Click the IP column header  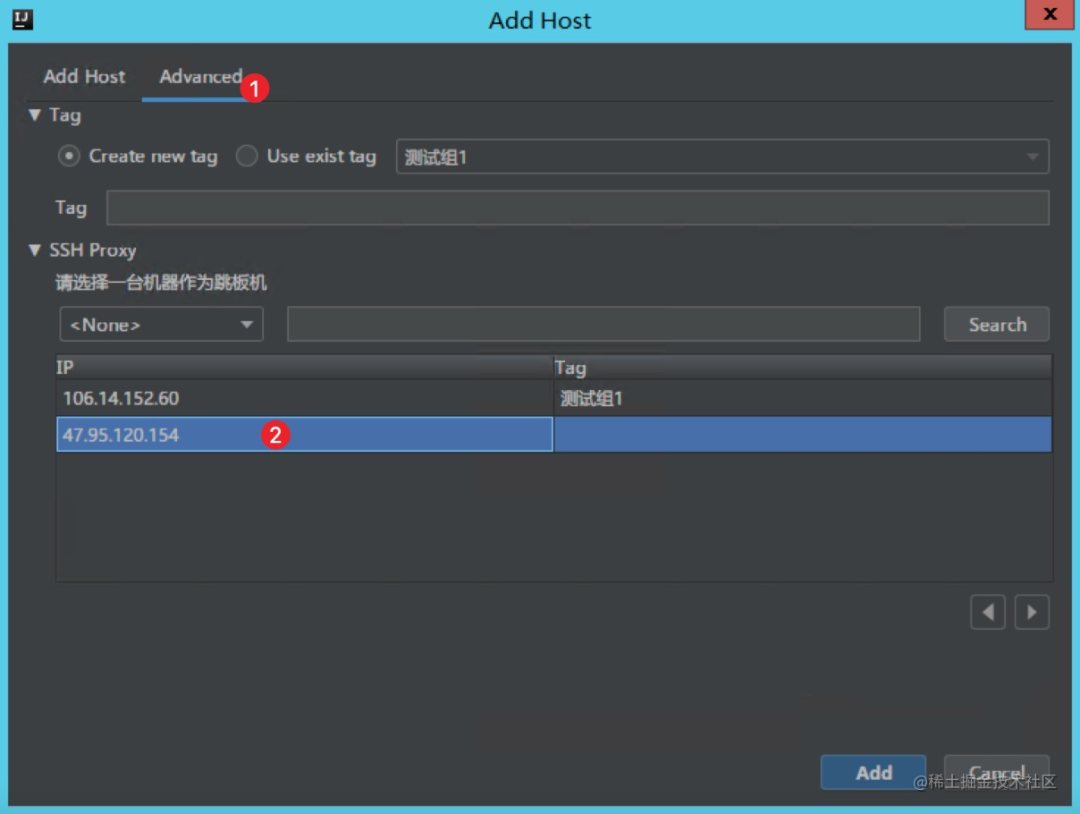[x=304, y=367]
